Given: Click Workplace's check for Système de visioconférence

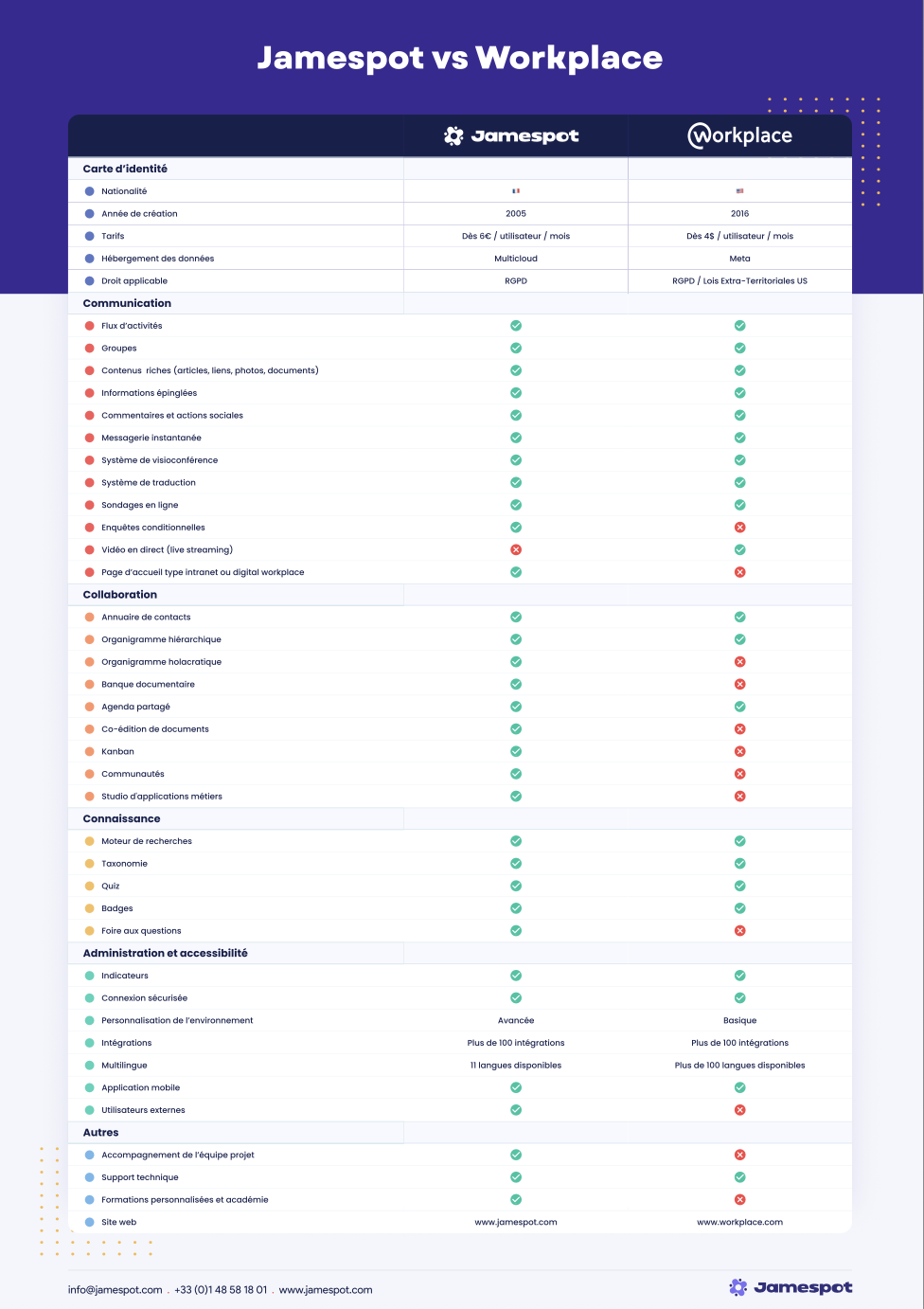Looking at the screenshot, I should [740, 460].
